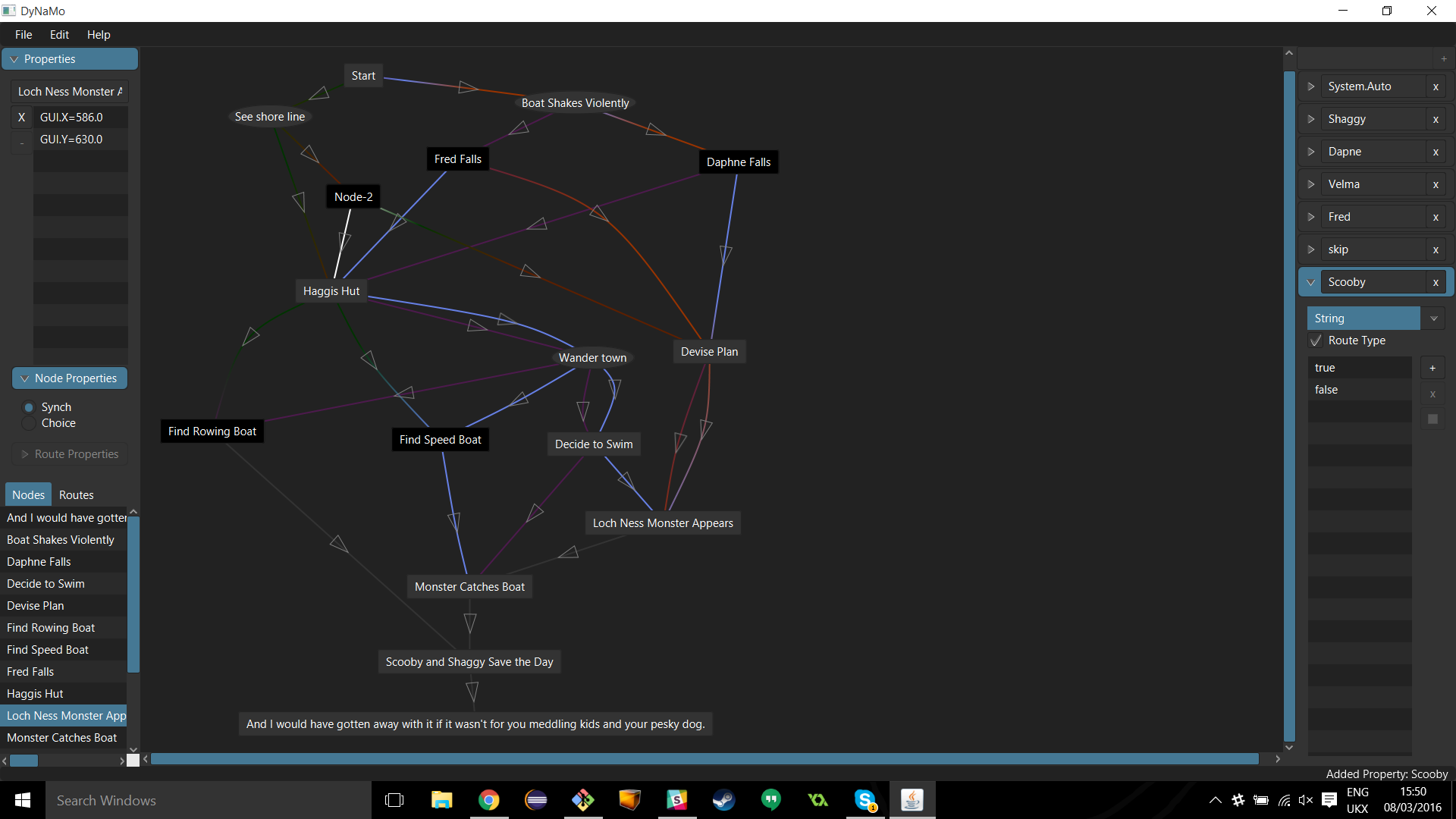
Task: Remove the System.Auto property via x
Action: pos(1436,87)
